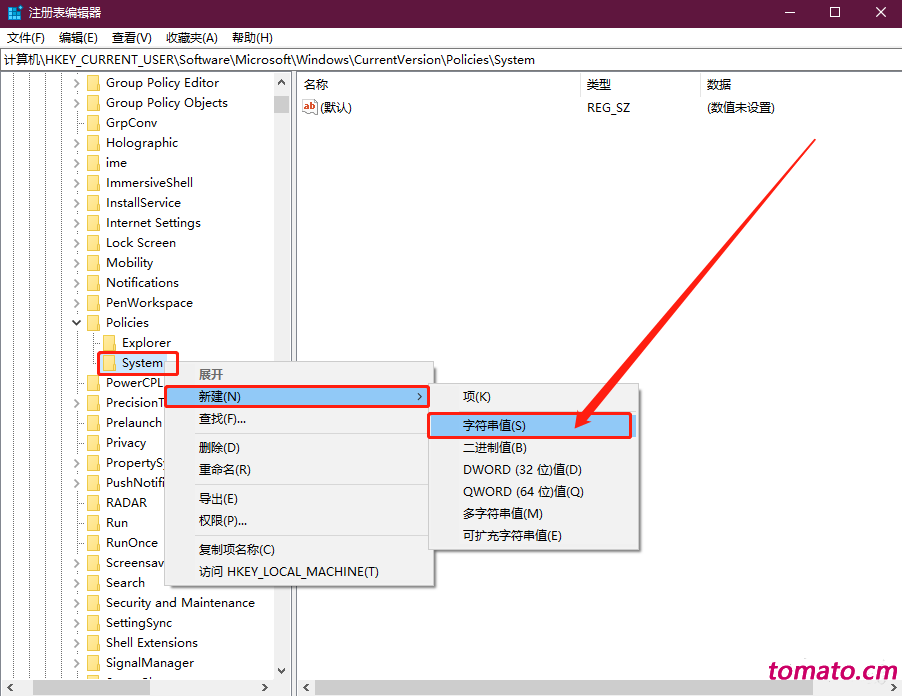Click the Privacy folder icon
This screenshot has height=696, width=902.
point(93,443)
